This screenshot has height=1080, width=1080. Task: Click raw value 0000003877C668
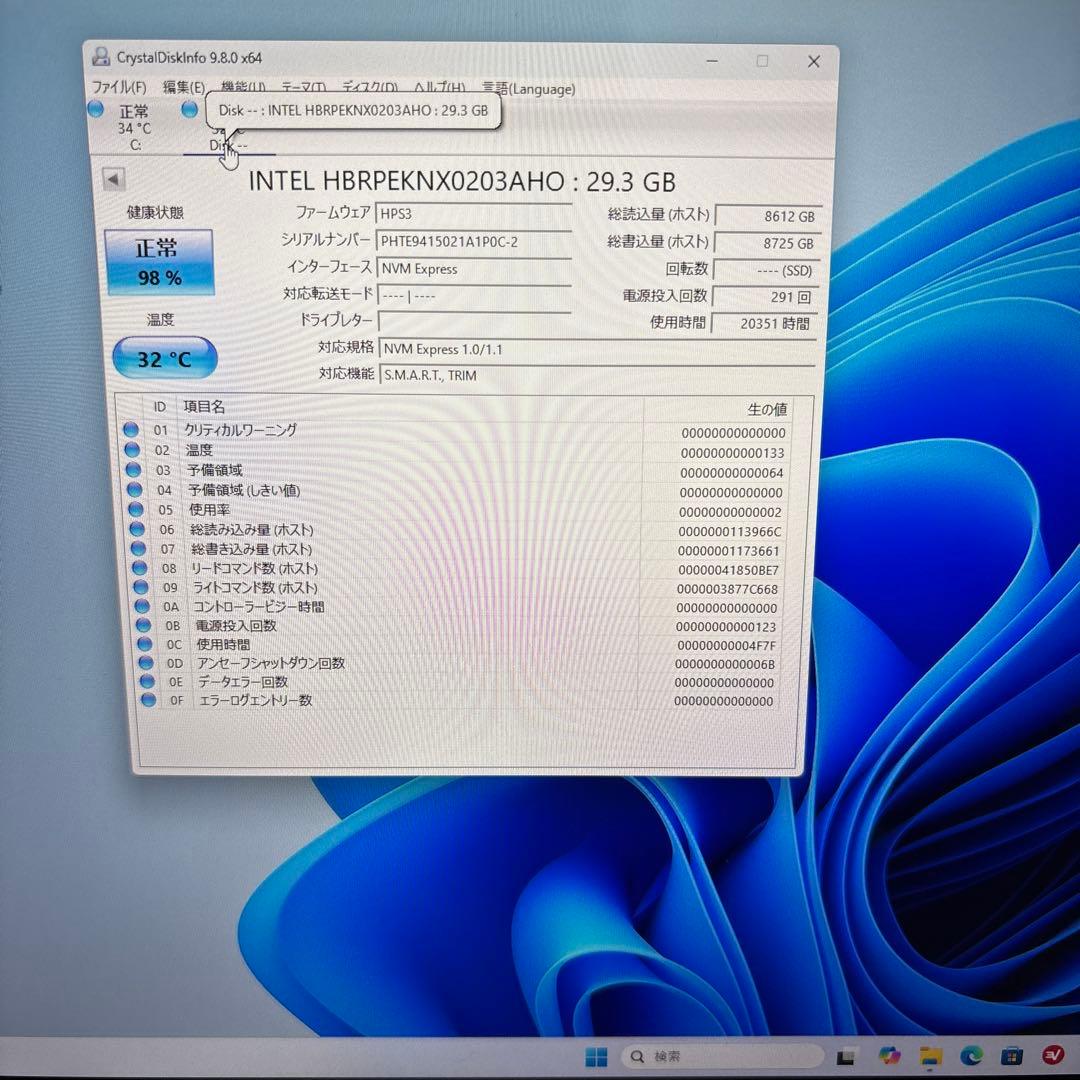[x=727, y=590]
